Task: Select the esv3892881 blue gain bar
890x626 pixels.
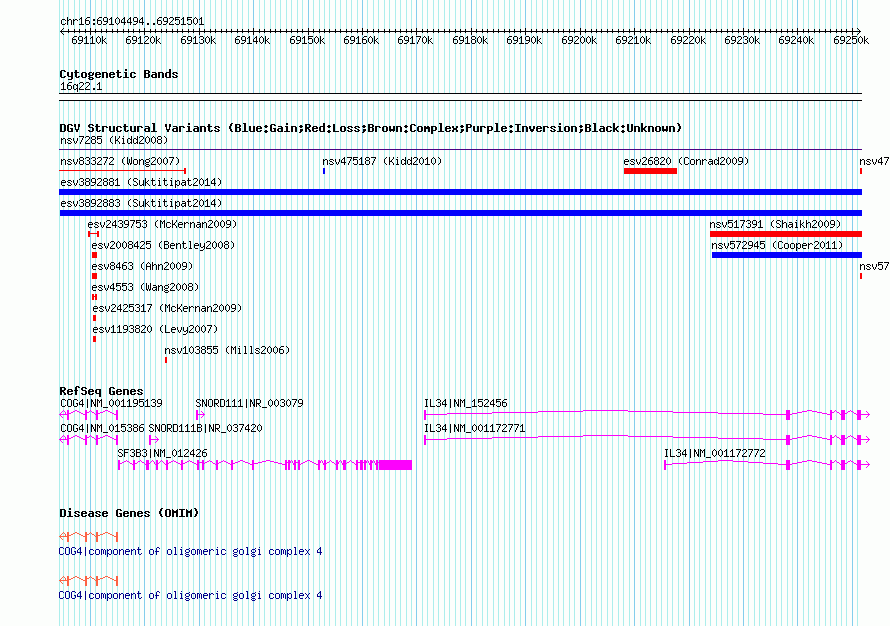Action: point(460,192)
